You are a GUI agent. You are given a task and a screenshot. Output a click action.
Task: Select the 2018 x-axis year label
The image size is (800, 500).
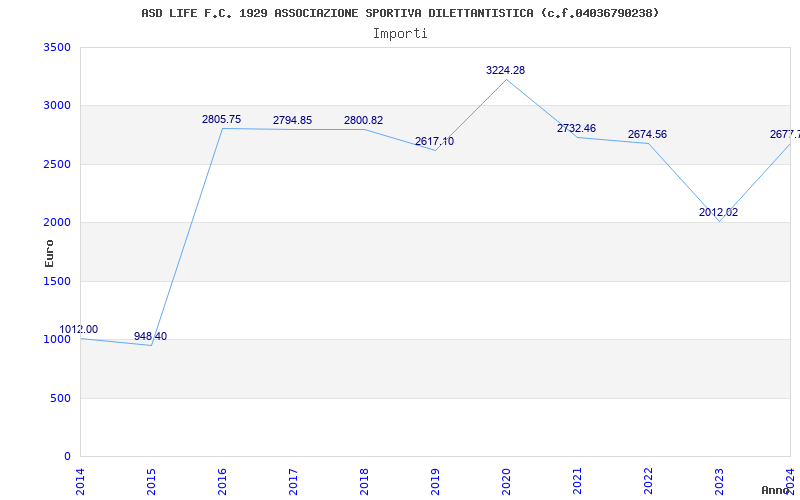tap(364, 482)
